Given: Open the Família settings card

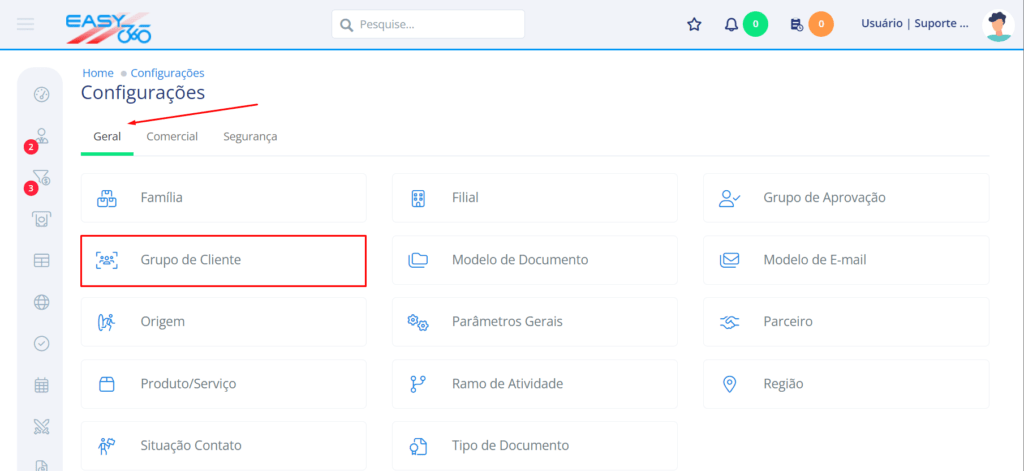Looking at the screenshot, I should [x=223, y=198].
